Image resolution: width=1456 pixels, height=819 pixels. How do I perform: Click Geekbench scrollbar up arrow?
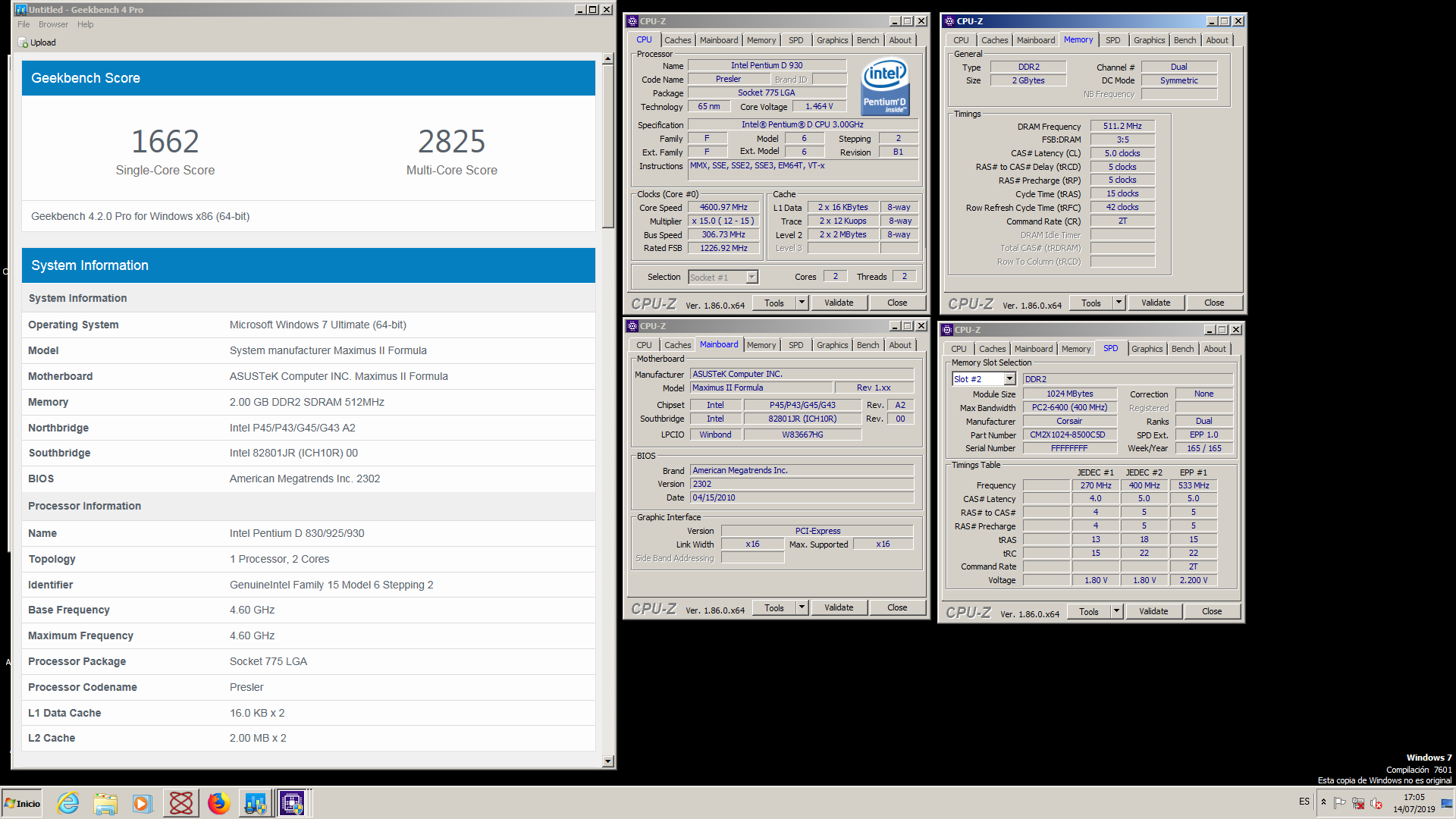[x=607, y=59]
